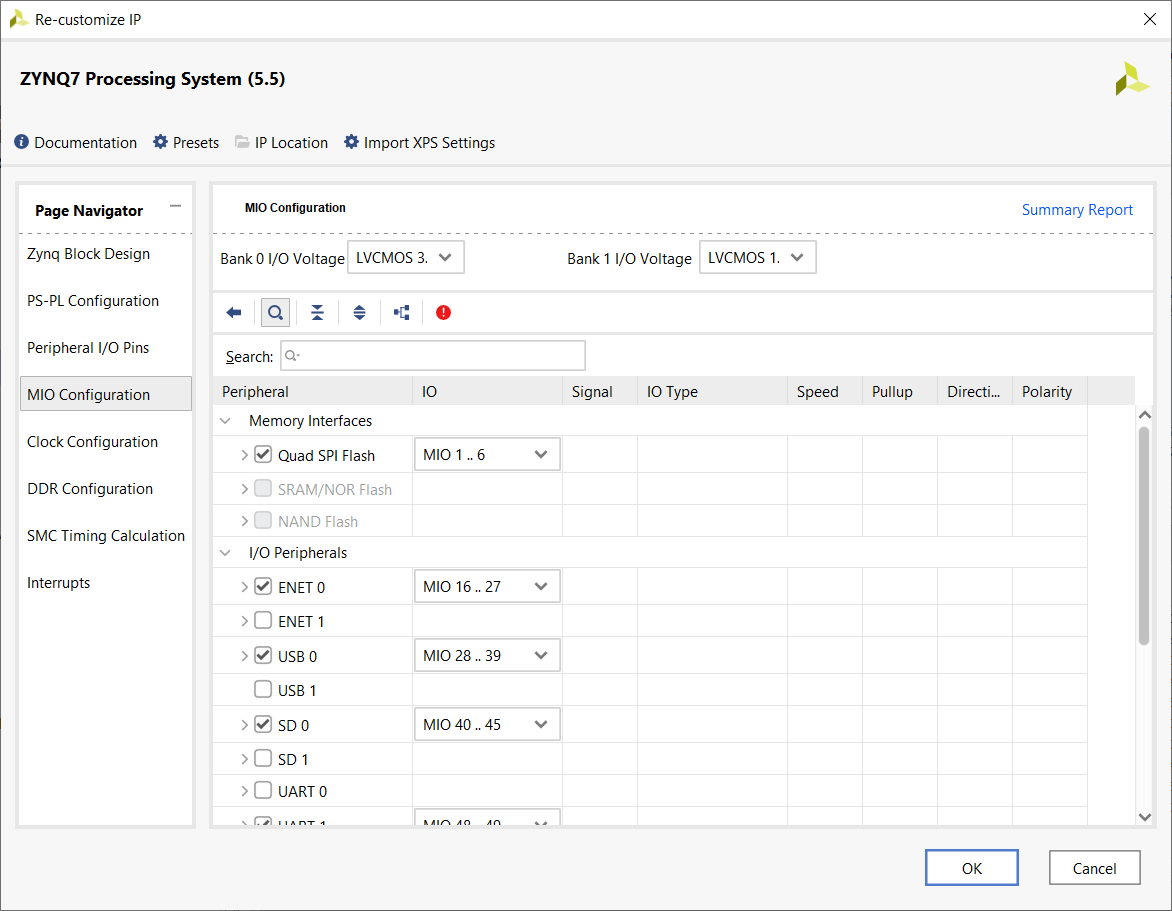Click the IP Location folder icon
Screen dimensions: 1172x911
pos(242,142)
